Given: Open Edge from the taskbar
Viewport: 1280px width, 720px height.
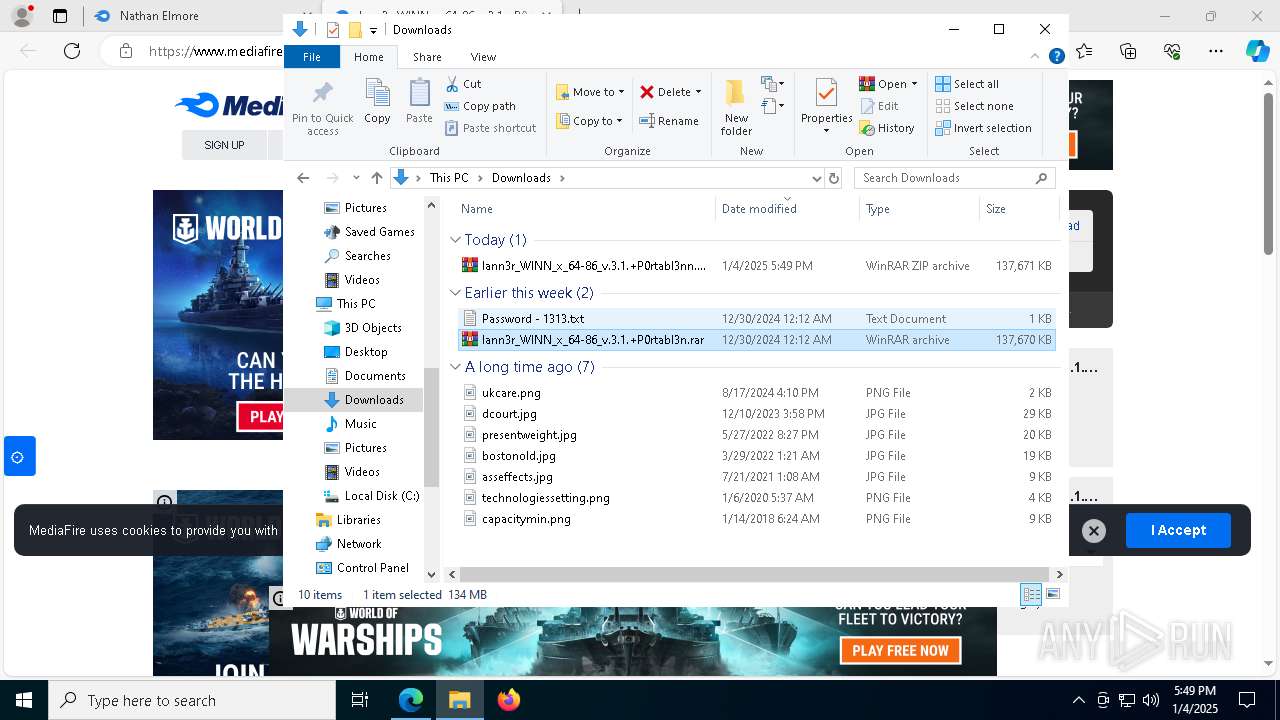Looking at the screenshot, I should coord(411,700).
